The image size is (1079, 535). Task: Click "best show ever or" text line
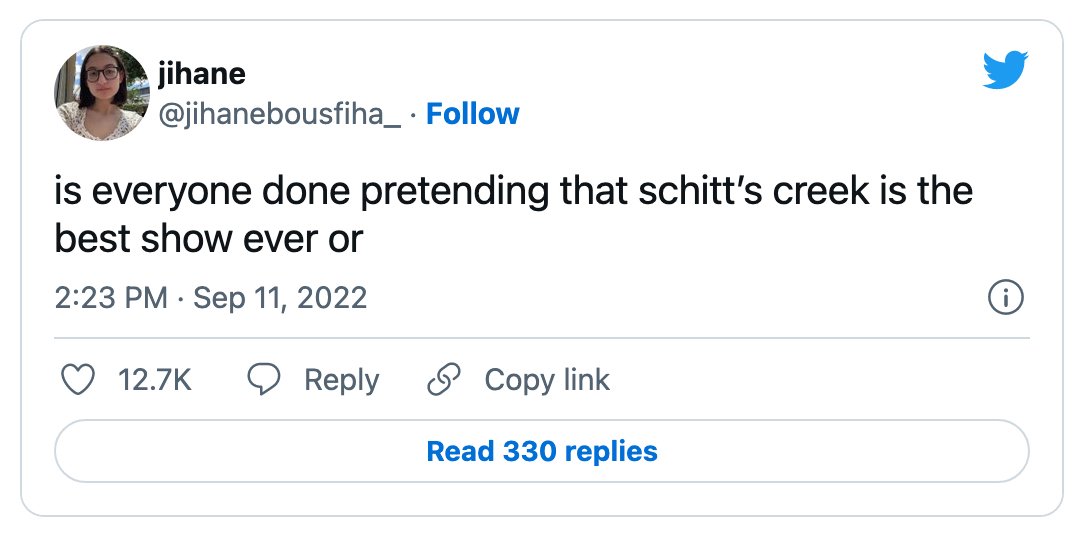coord(209,239)
